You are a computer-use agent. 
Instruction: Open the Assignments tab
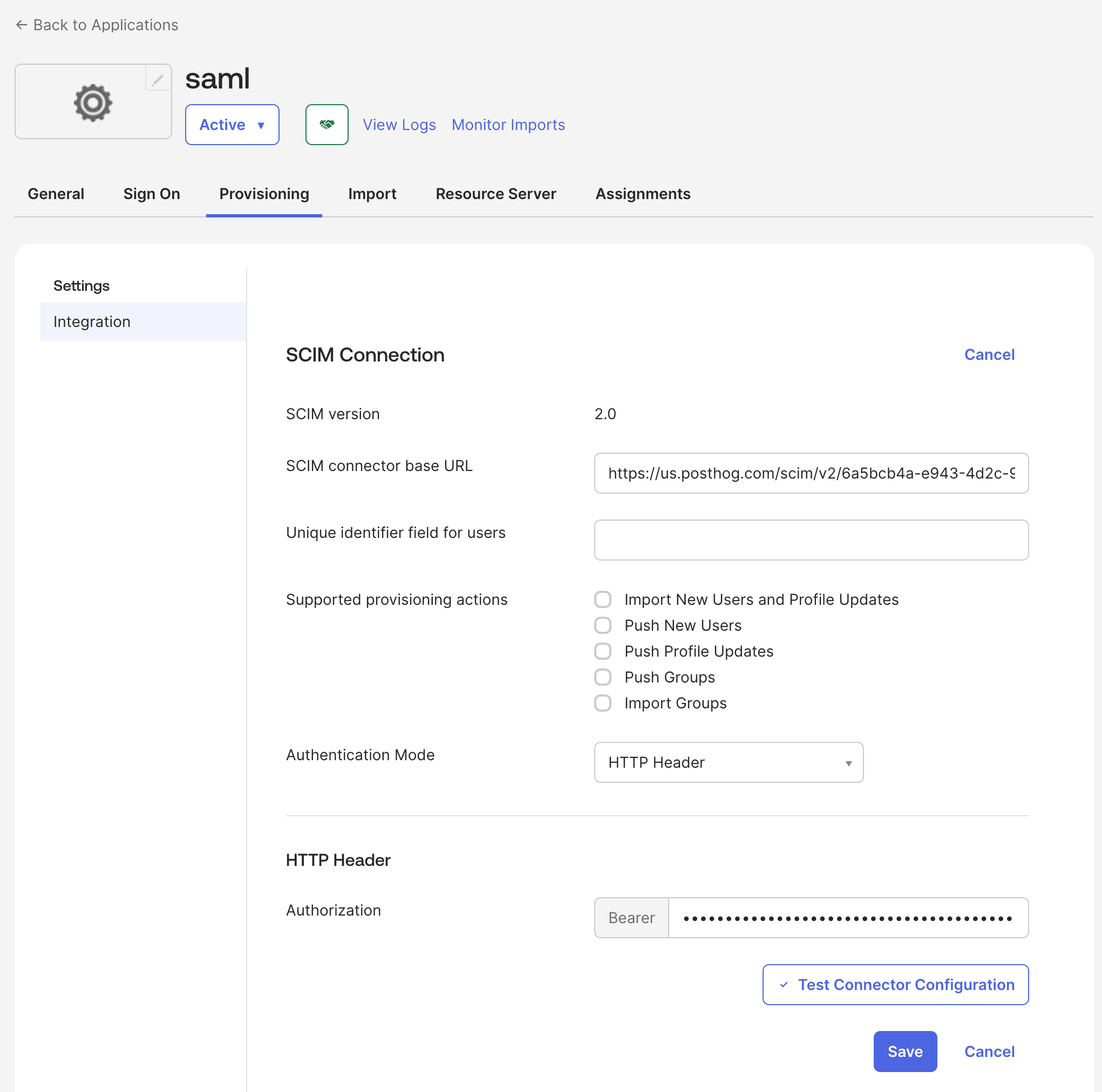643,194
